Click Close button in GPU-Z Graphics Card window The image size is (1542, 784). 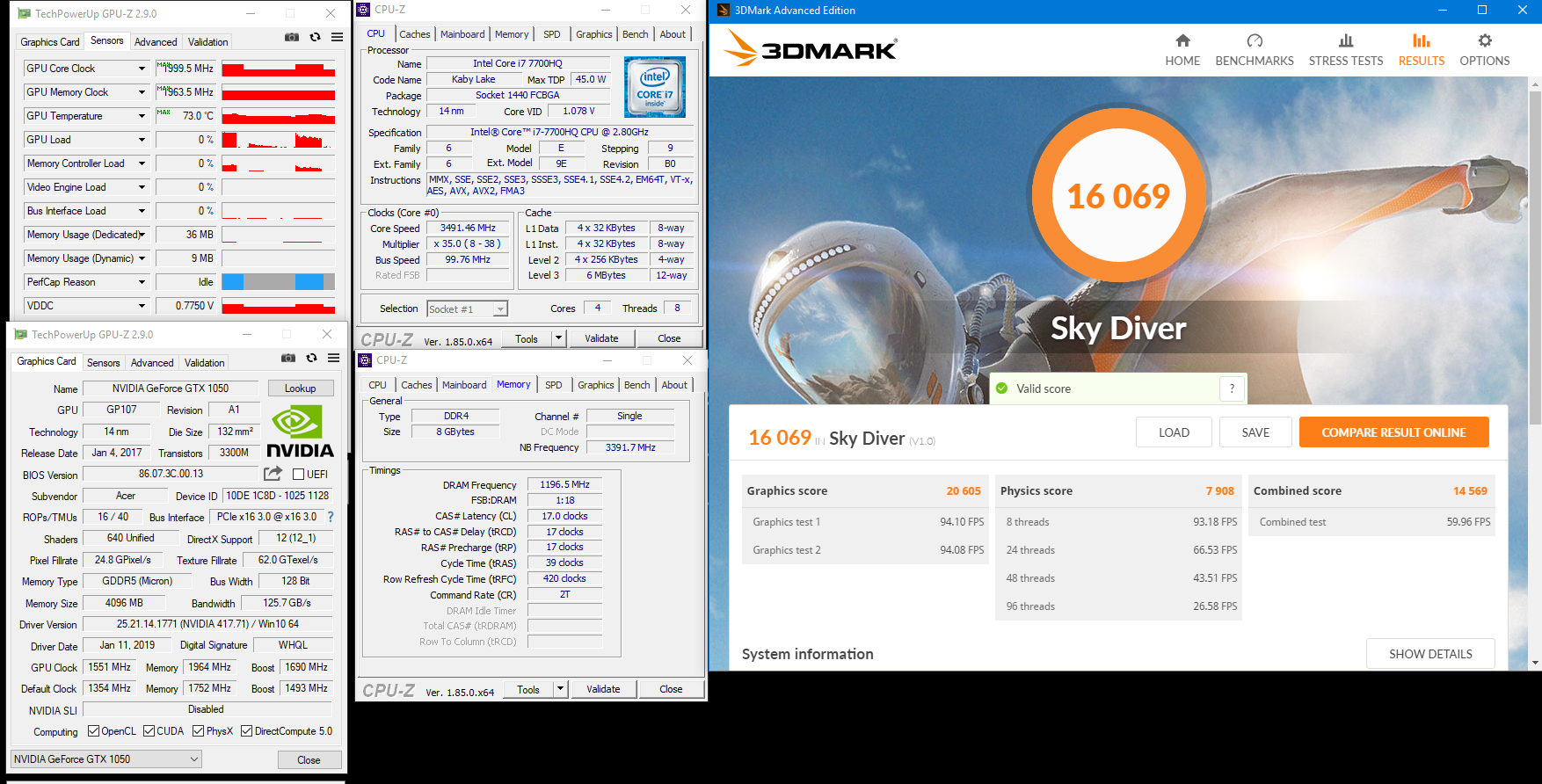click(x=309, y=760)
